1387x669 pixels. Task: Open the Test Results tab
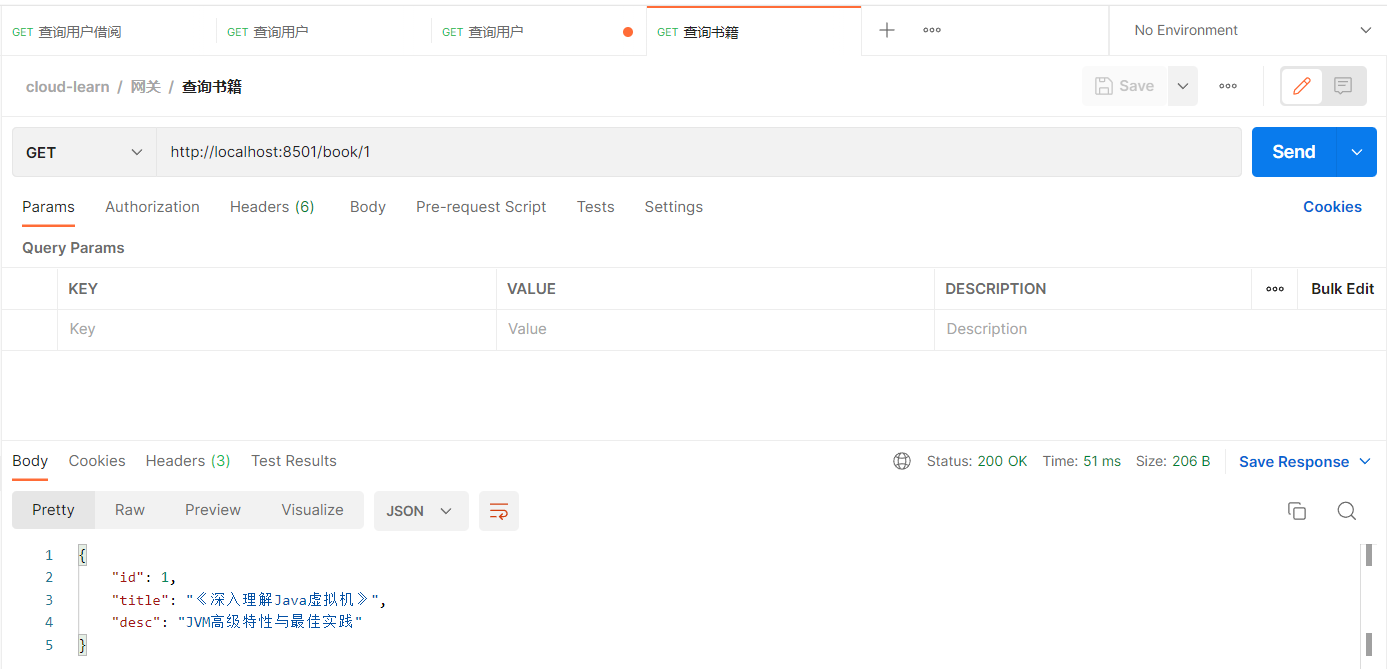[x=294, y=461]
